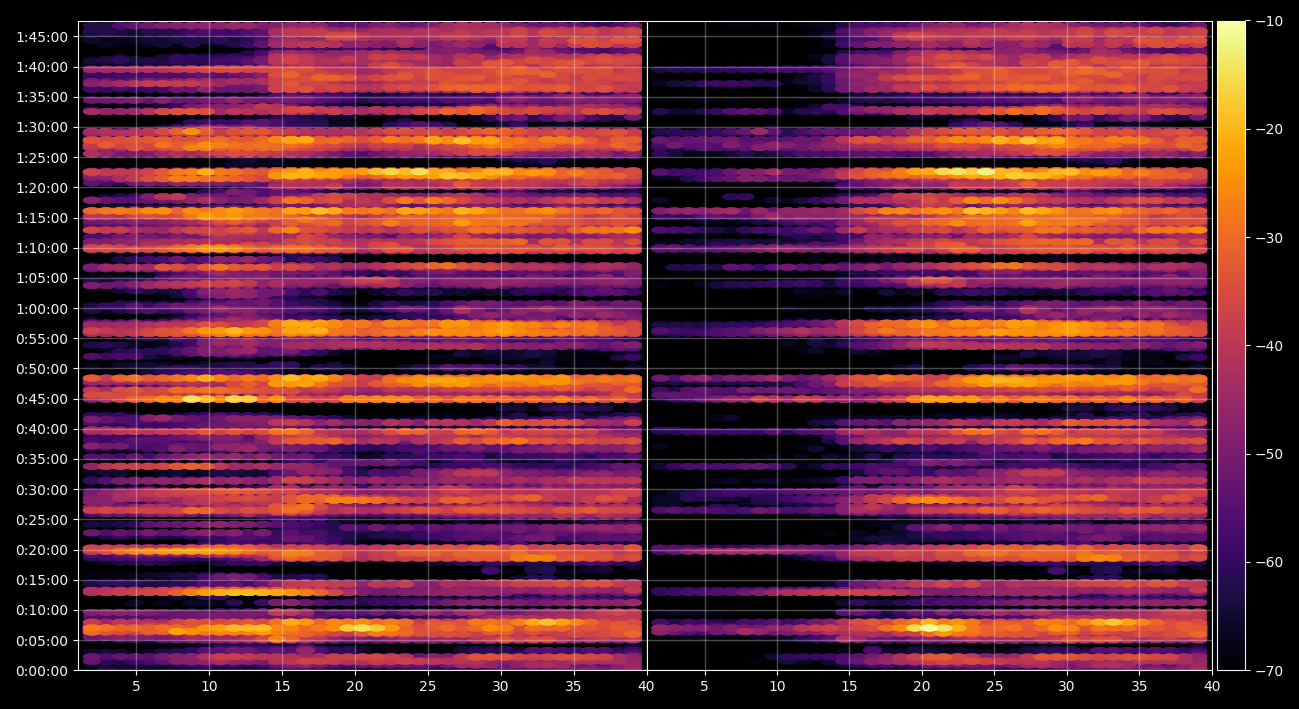Click x-axis tick 5 of the left heatmap
The image size is (1299, 709).
click(136, 687)
